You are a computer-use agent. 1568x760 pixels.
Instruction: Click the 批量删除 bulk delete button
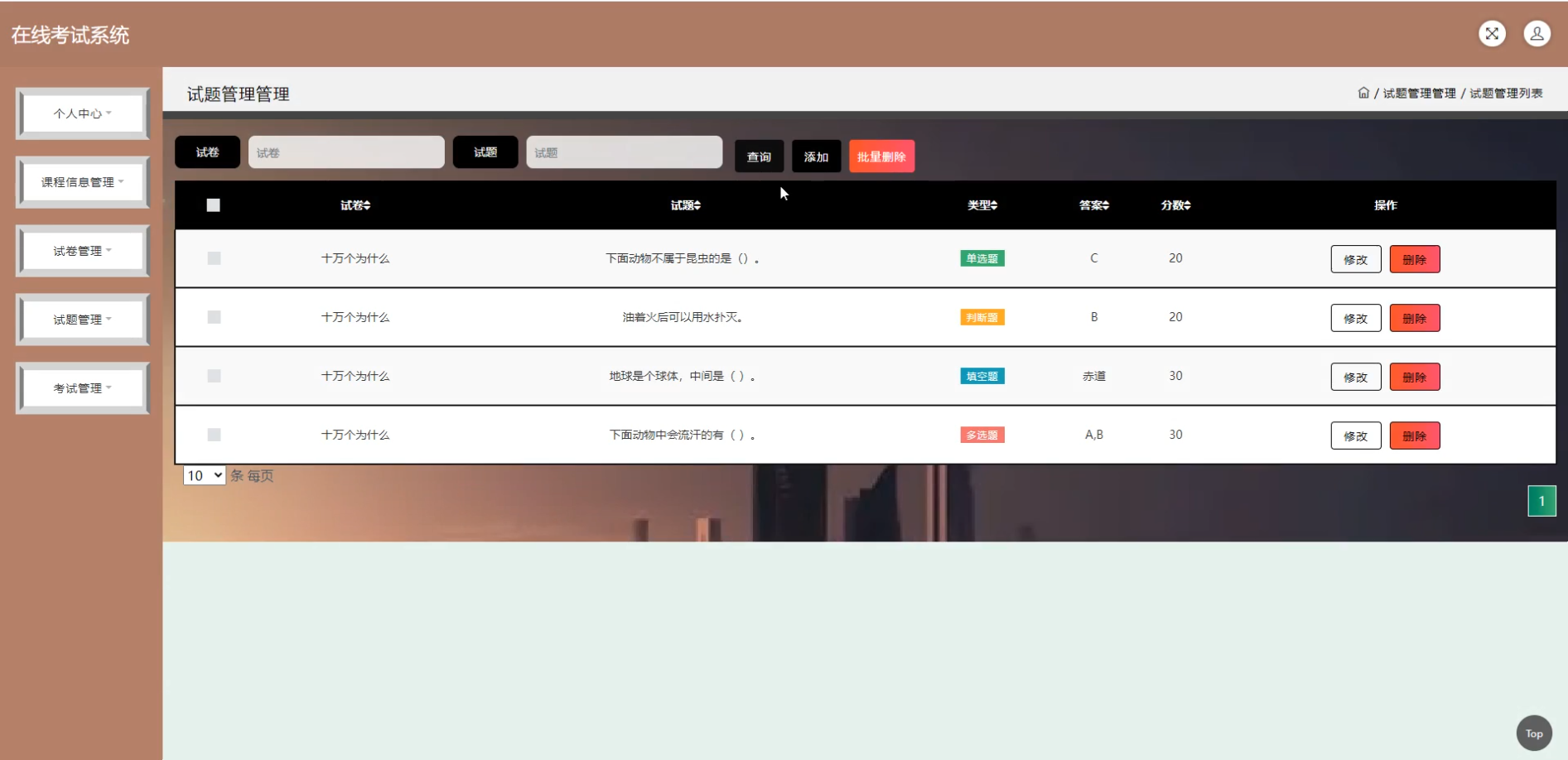(x=881, y=156)
